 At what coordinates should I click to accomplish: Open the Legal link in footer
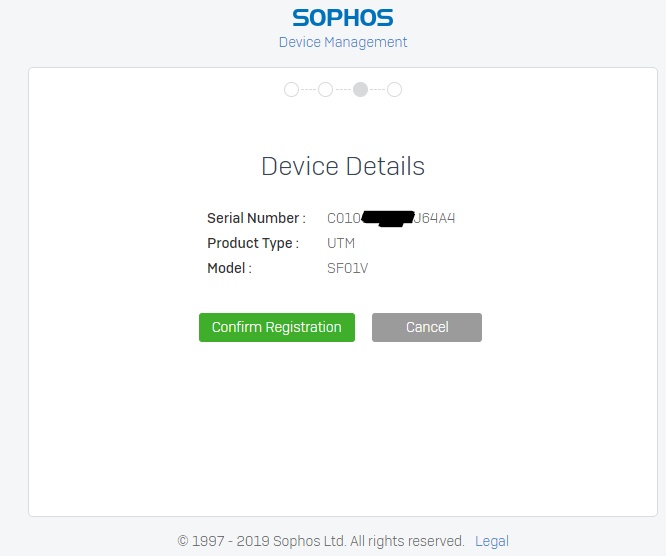click(491, 541)
